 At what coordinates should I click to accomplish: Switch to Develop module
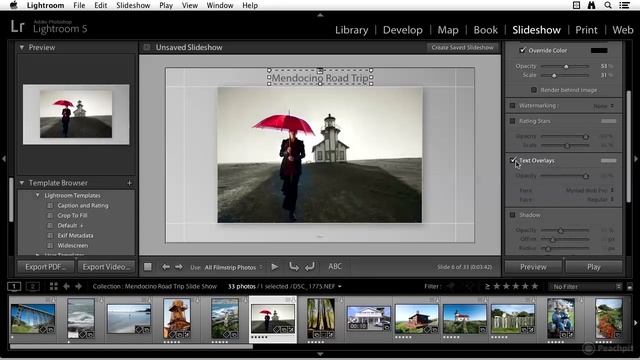coord(402,30)
